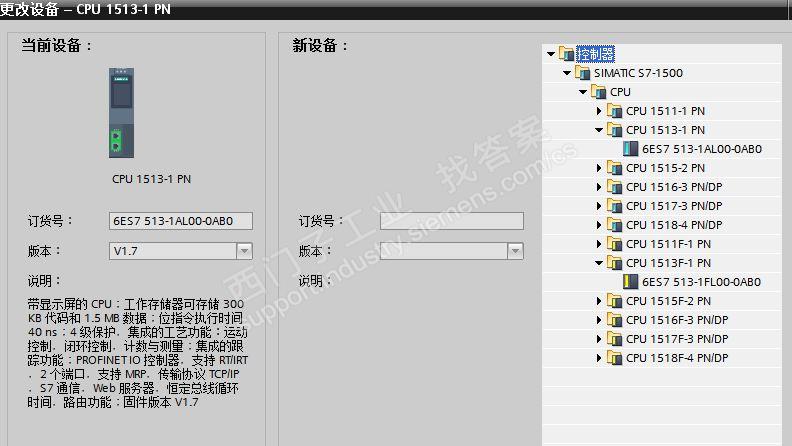Screen dimensions: 792x446
Task: Expand the CPU 1516-3 PN/DP node
Action: (x=599, y=187)
